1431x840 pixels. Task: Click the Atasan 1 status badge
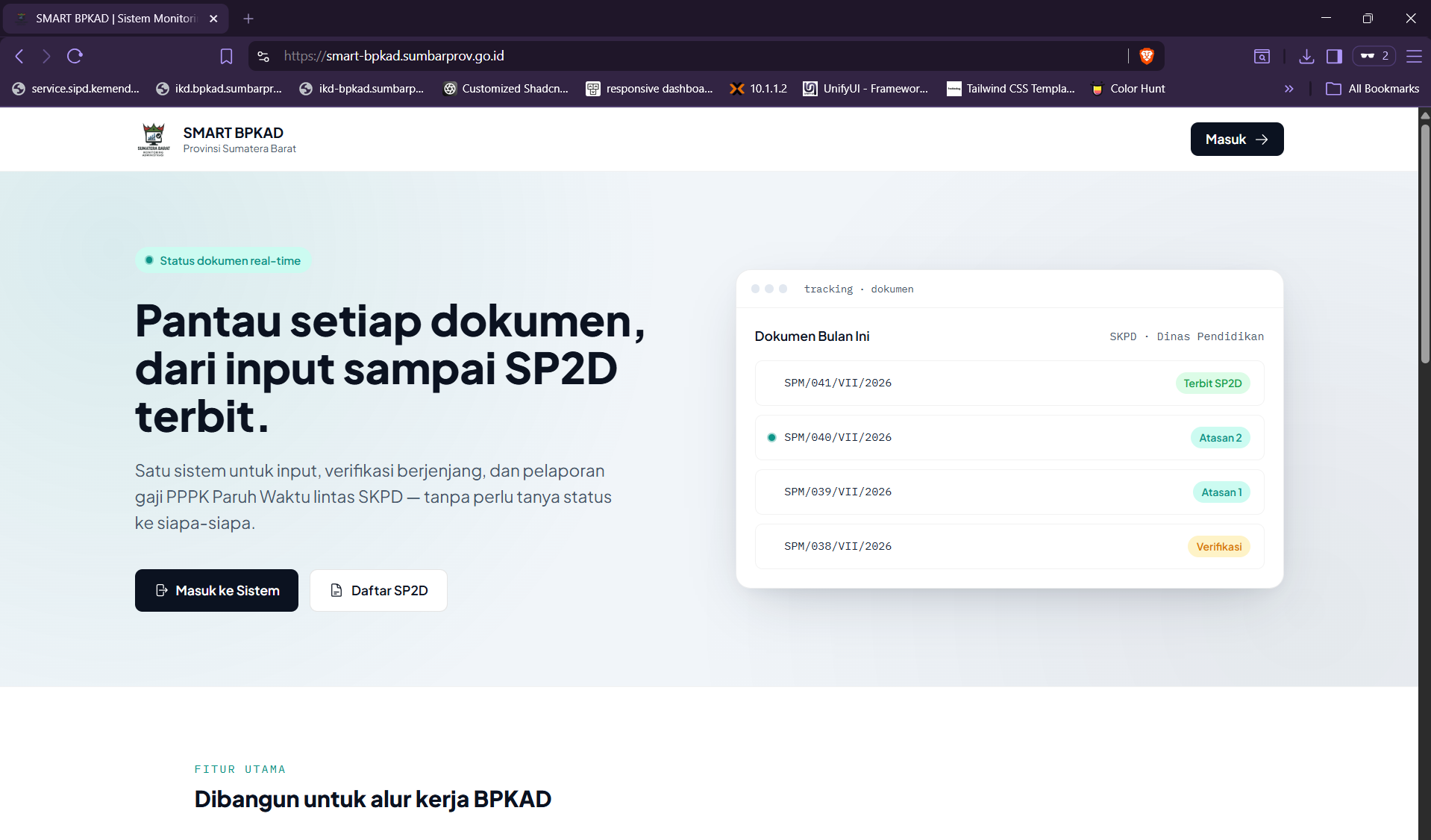coord(1221,492)
